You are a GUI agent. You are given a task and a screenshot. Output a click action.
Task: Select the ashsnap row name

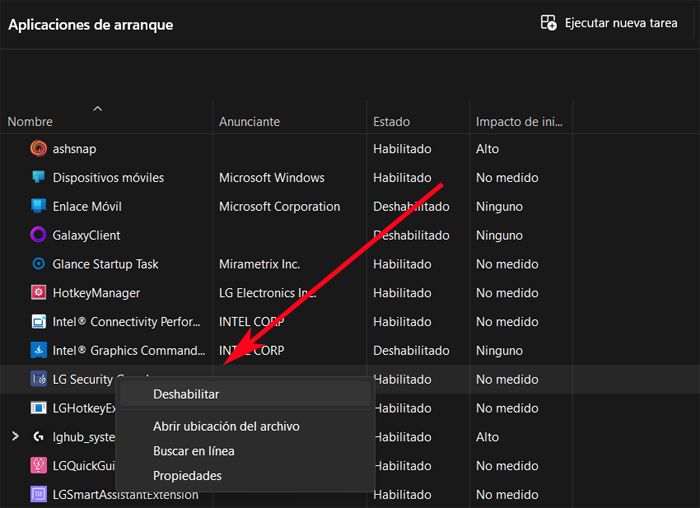pos(74,149)
